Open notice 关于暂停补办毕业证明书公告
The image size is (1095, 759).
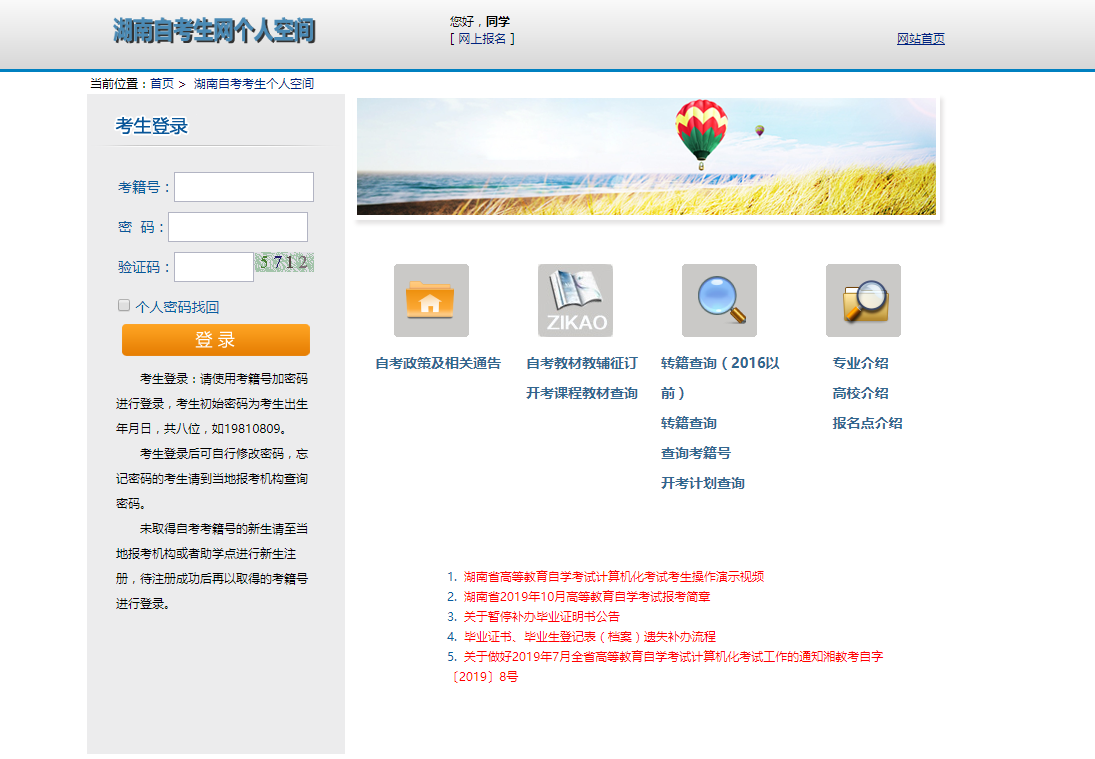point(541,616)
